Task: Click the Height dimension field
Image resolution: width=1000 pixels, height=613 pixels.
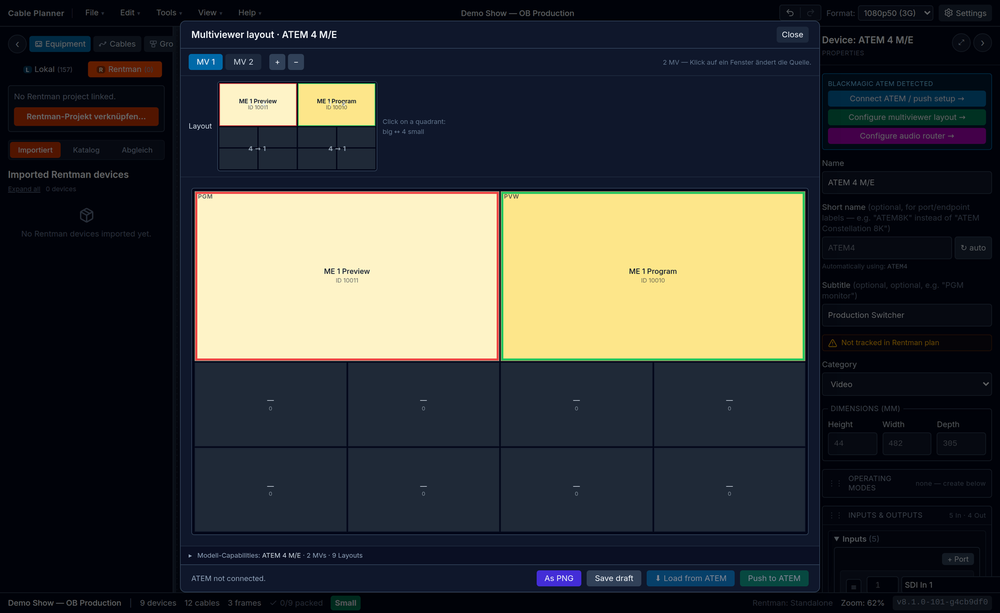Action: [x=852, y=443]
